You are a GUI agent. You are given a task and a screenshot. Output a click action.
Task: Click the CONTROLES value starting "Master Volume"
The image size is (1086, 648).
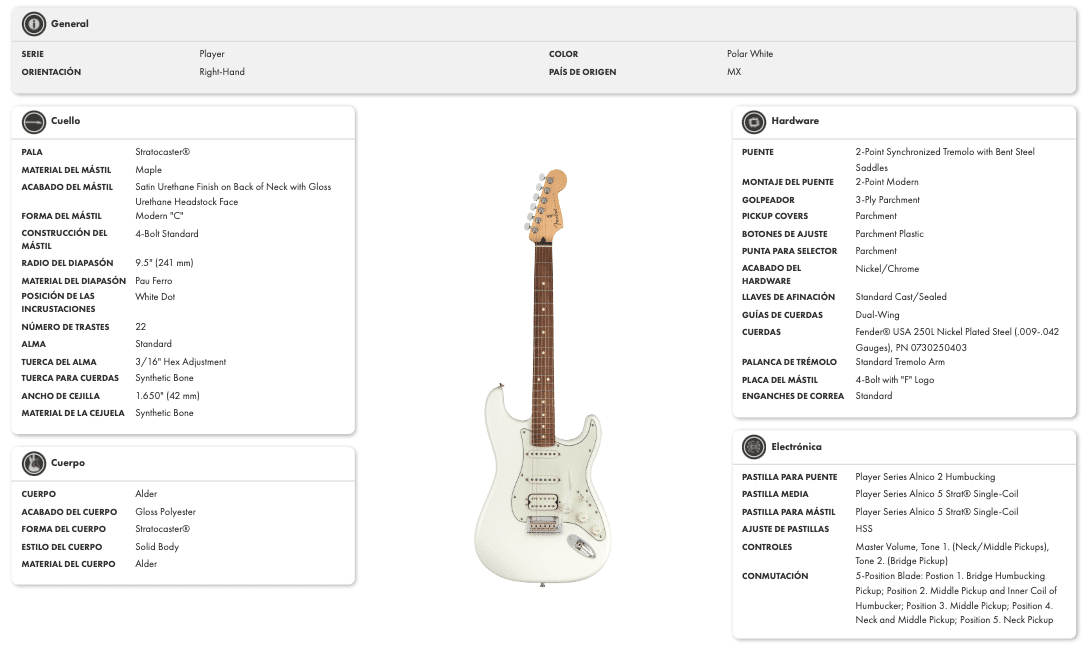(x=952, y=554)
